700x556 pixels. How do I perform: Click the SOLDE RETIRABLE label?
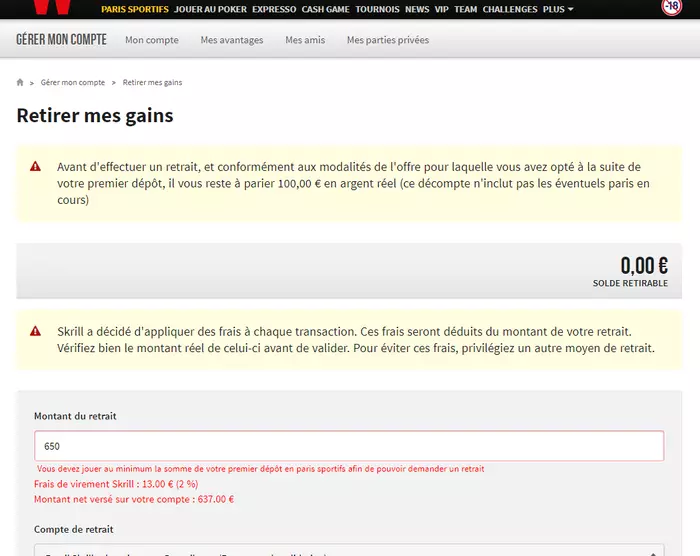click(x=630, y=283)
